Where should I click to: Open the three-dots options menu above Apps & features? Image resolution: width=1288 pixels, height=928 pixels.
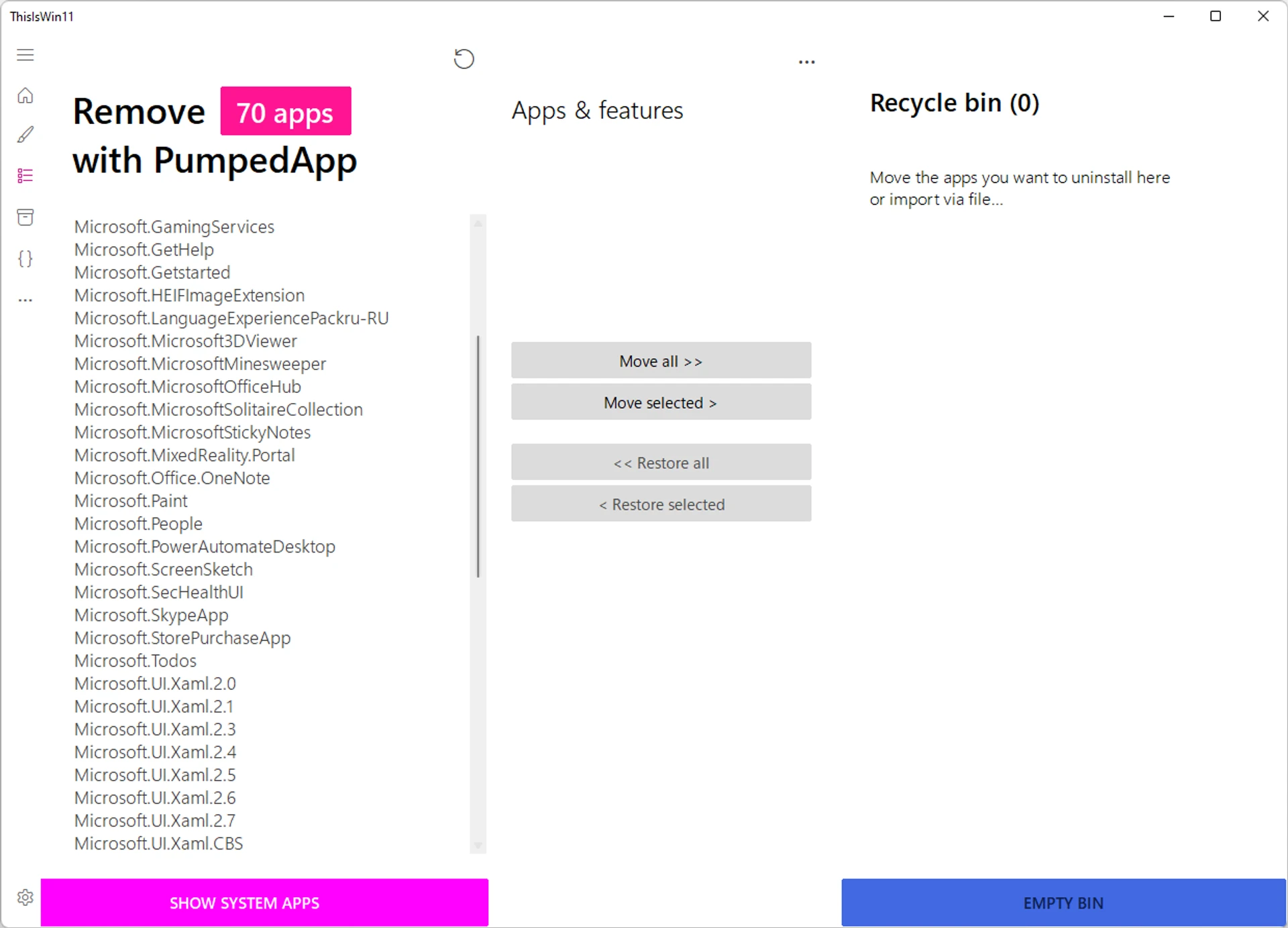tap(806, 62)
